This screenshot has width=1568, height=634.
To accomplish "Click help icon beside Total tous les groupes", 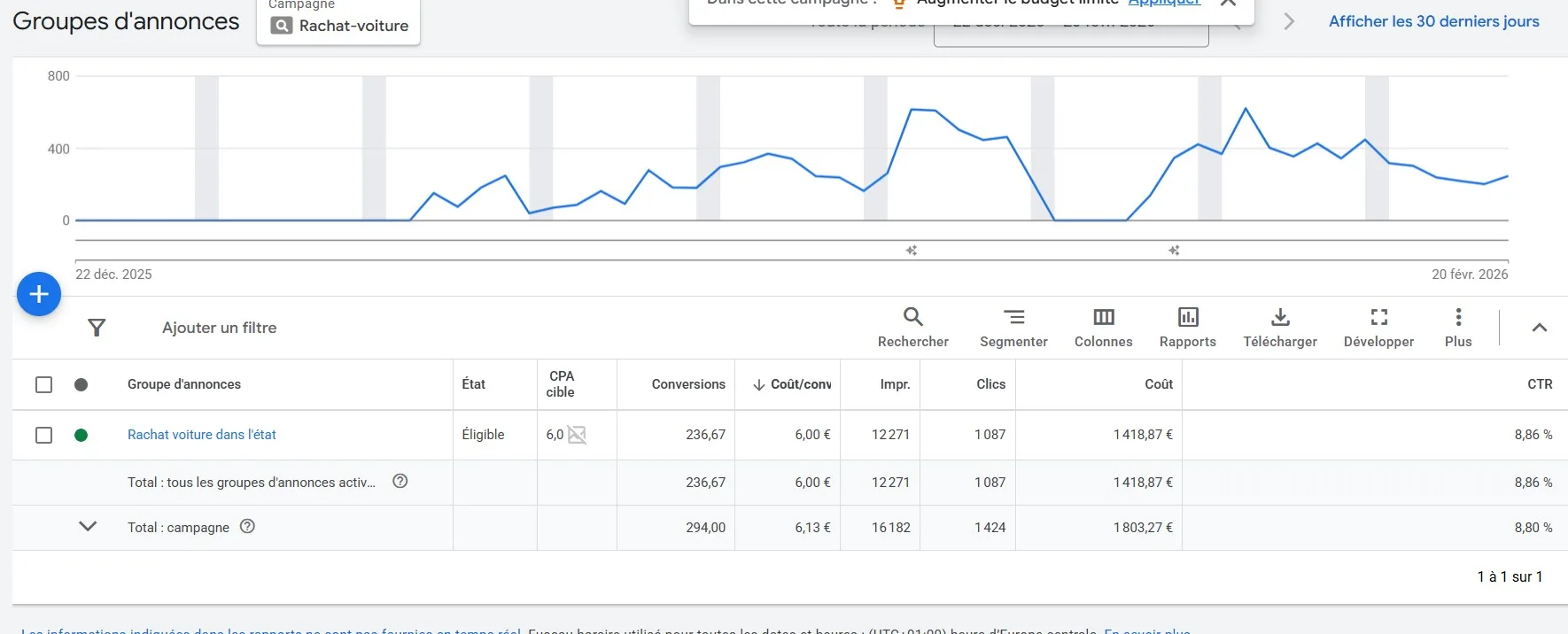I will tap(400, 481).
